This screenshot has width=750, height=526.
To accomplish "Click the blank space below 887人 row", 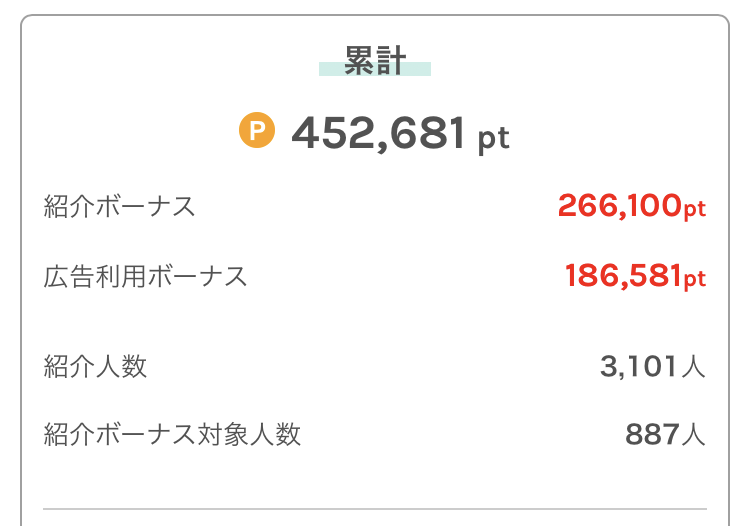I will pos(375,478).
